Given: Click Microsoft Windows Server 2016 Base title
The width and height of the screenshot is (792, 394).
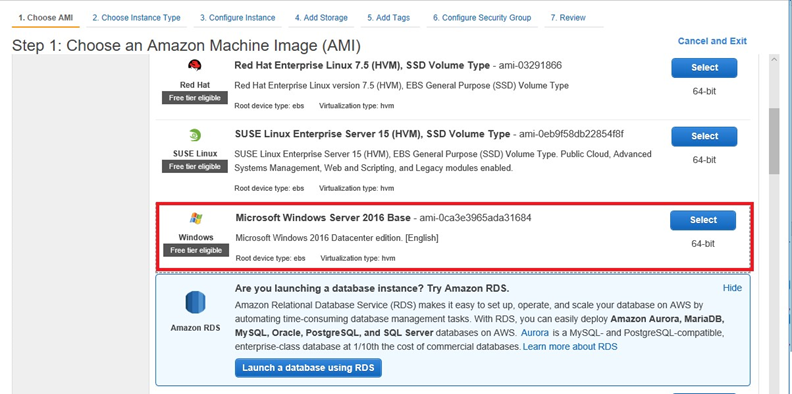Looking at the screenshot, I should (x=323, y=218).
